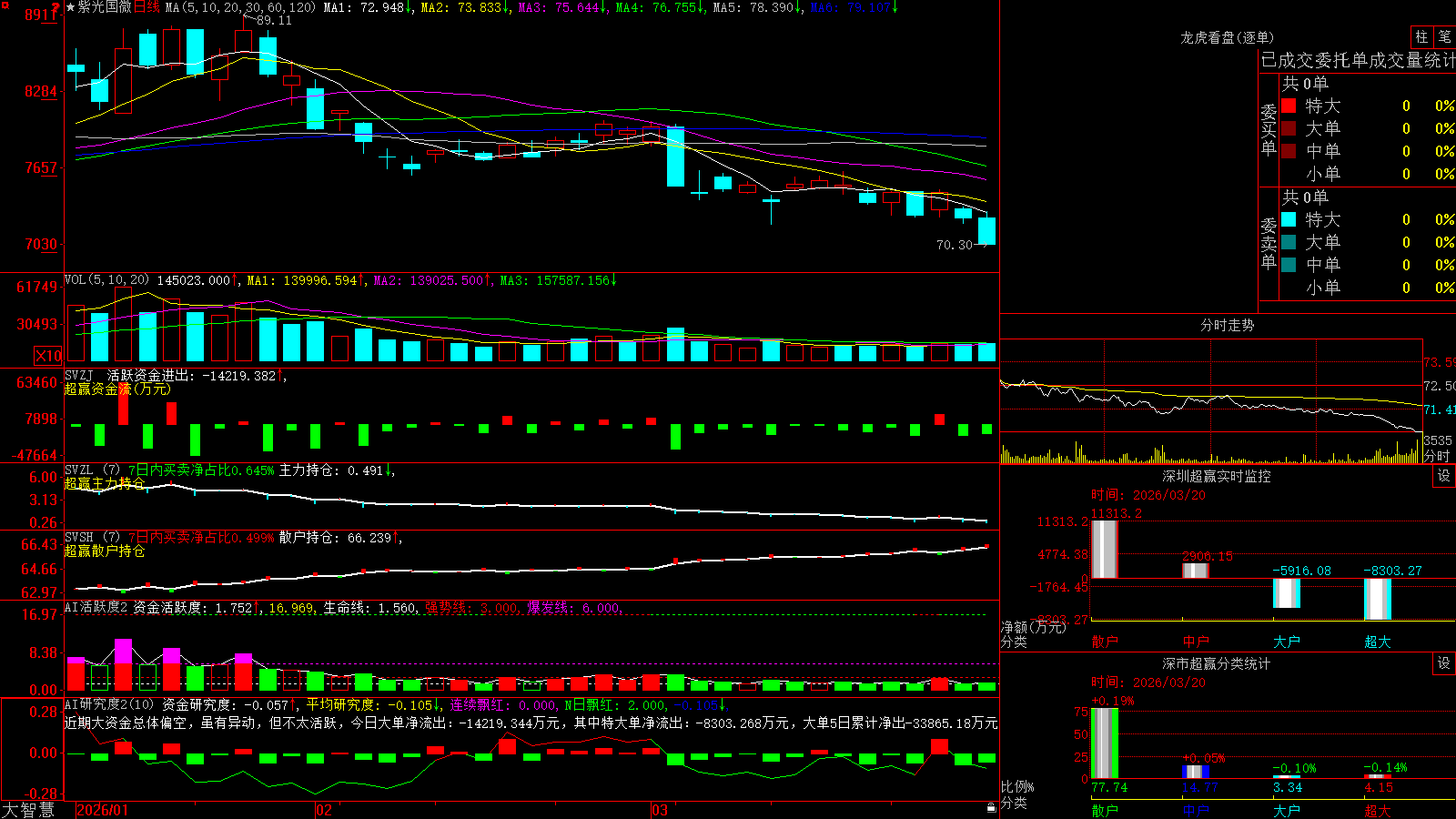Click the SVSH (7) indicator label
Screen dimensions: 1456x819
92,538
